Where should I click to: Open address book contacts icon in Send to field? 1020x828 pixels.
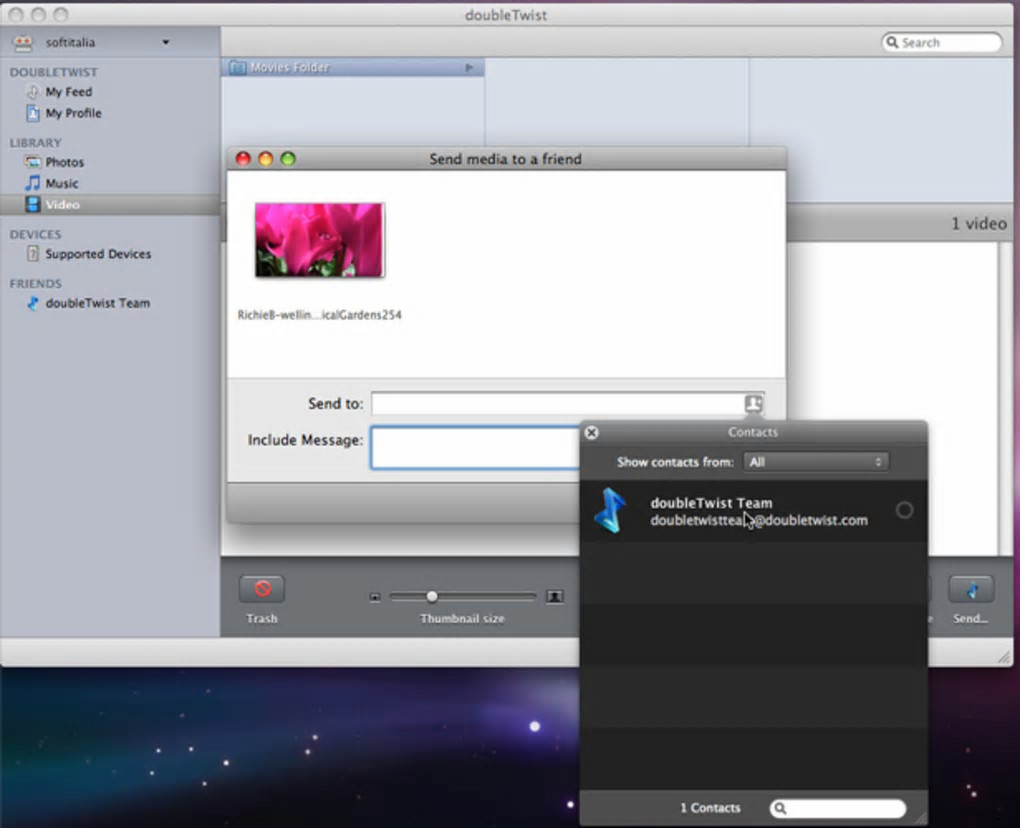tap(753, 403)
